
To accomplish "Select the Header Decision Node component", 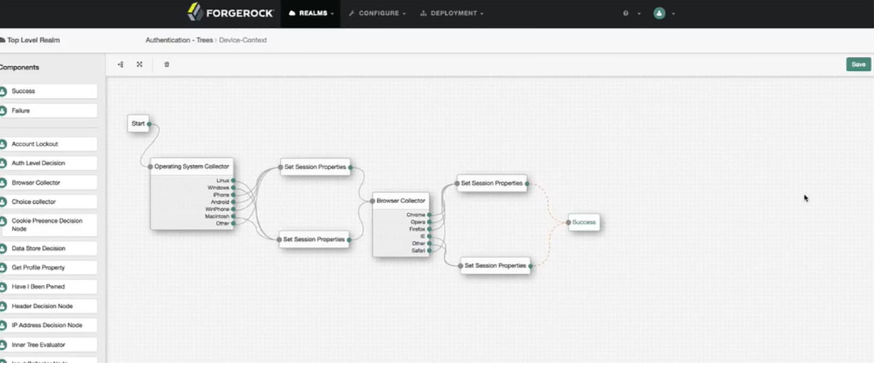I will [48, 306].
